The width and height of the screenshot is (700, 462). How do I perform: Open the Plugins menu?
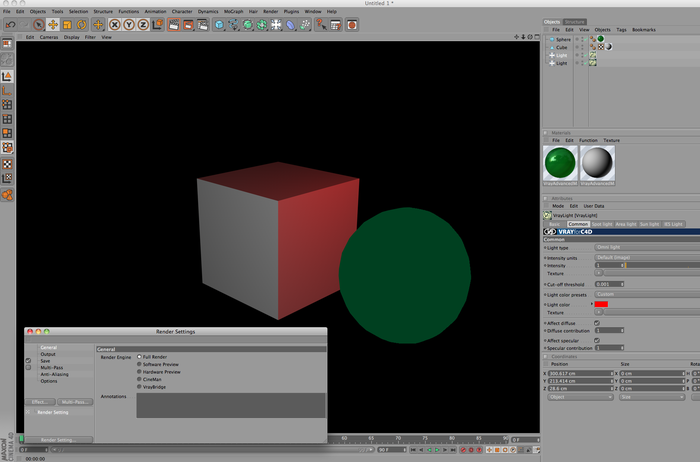pyautogui.click(x=292, y=12)
